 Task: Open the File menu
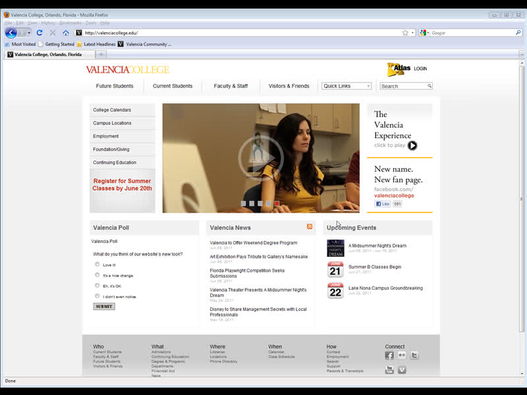pos(8,23)
